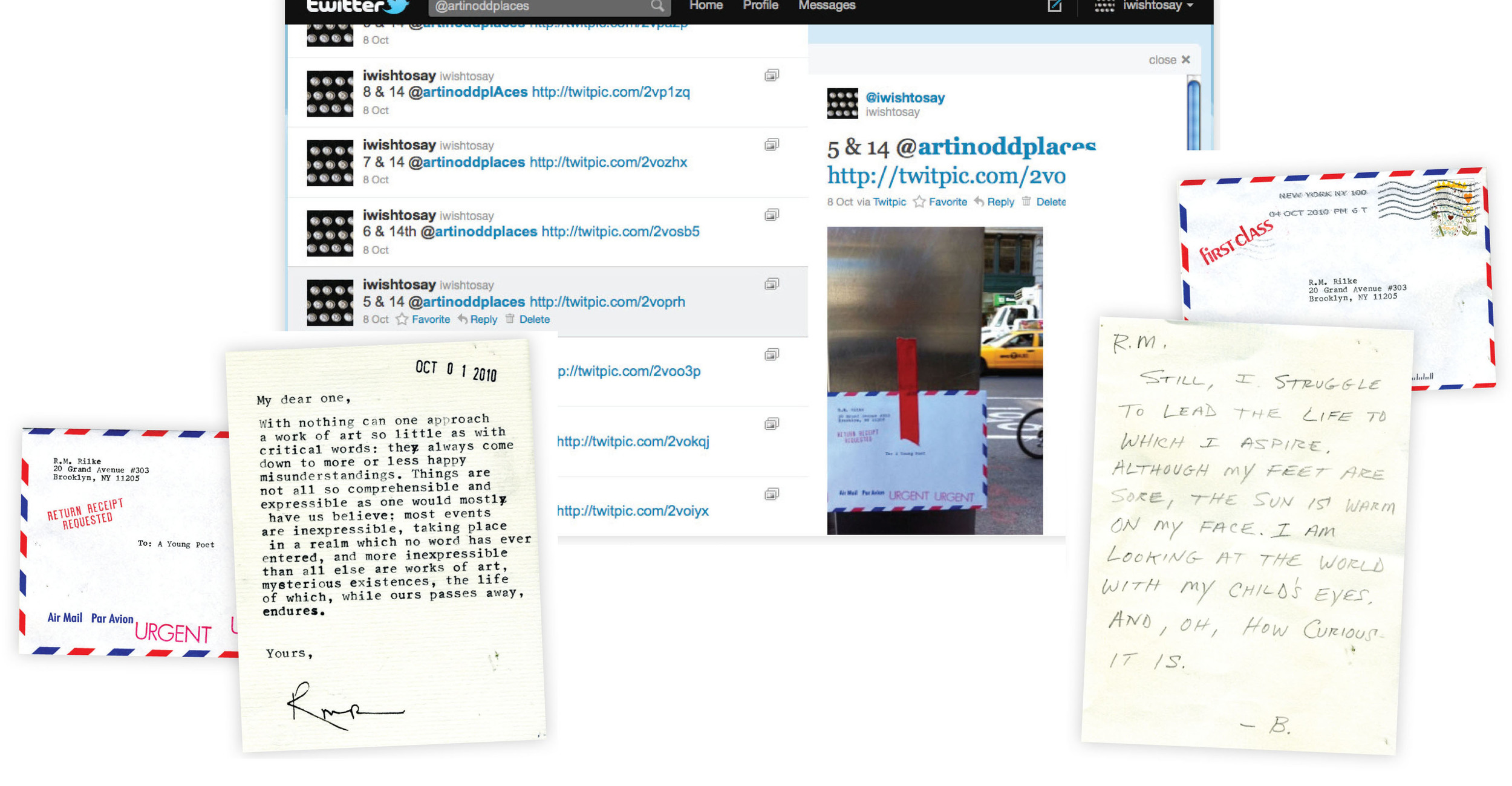Click Delete trash icon in timeline tweet
Screen dimensions: 1512x786
coord(510,319)
